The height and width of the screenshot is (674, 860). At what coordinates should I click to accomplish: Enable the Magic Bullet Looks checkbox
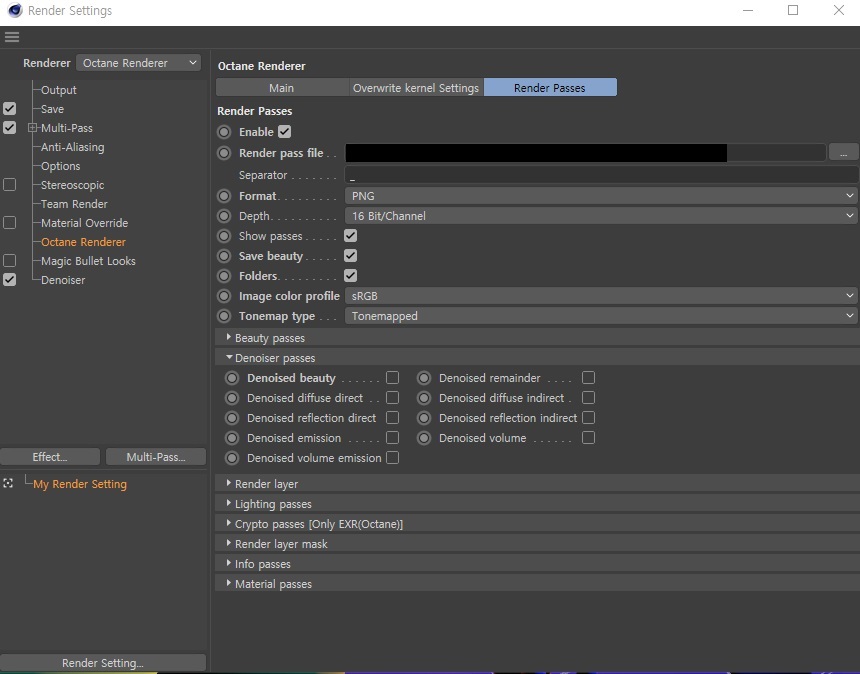coord(10,260)
